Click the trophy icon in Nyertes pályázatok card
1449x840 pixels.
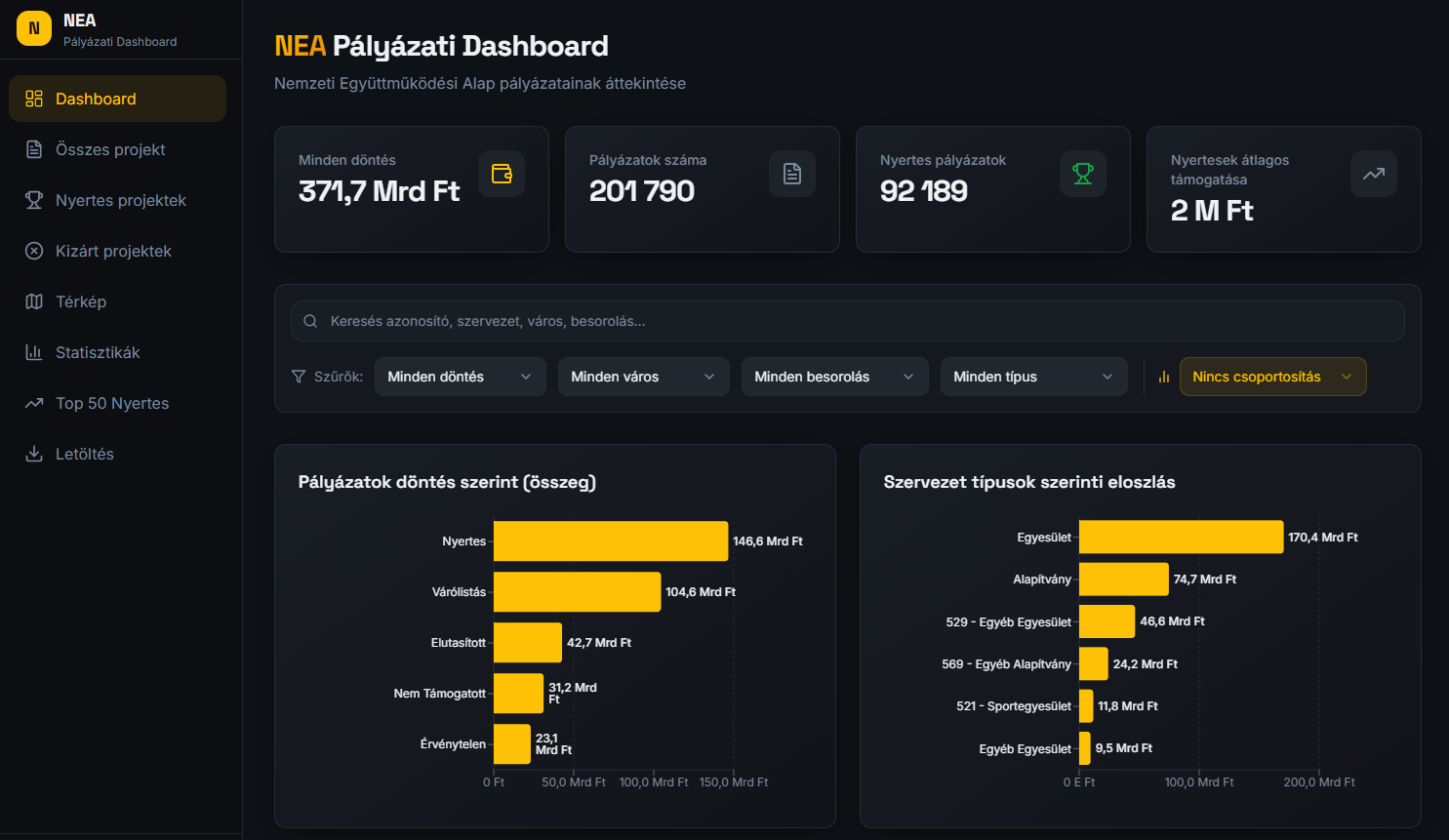click(1083, 174)
